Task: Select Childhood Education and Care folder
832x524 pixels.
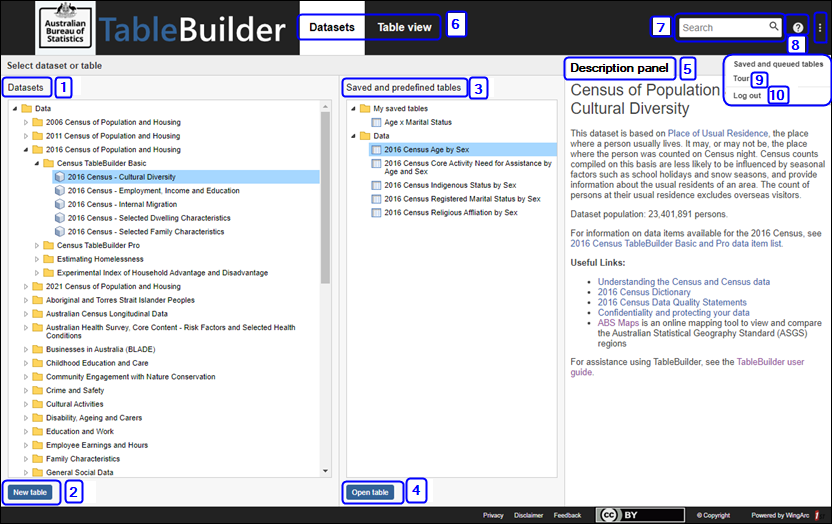Action: [97, 363]
